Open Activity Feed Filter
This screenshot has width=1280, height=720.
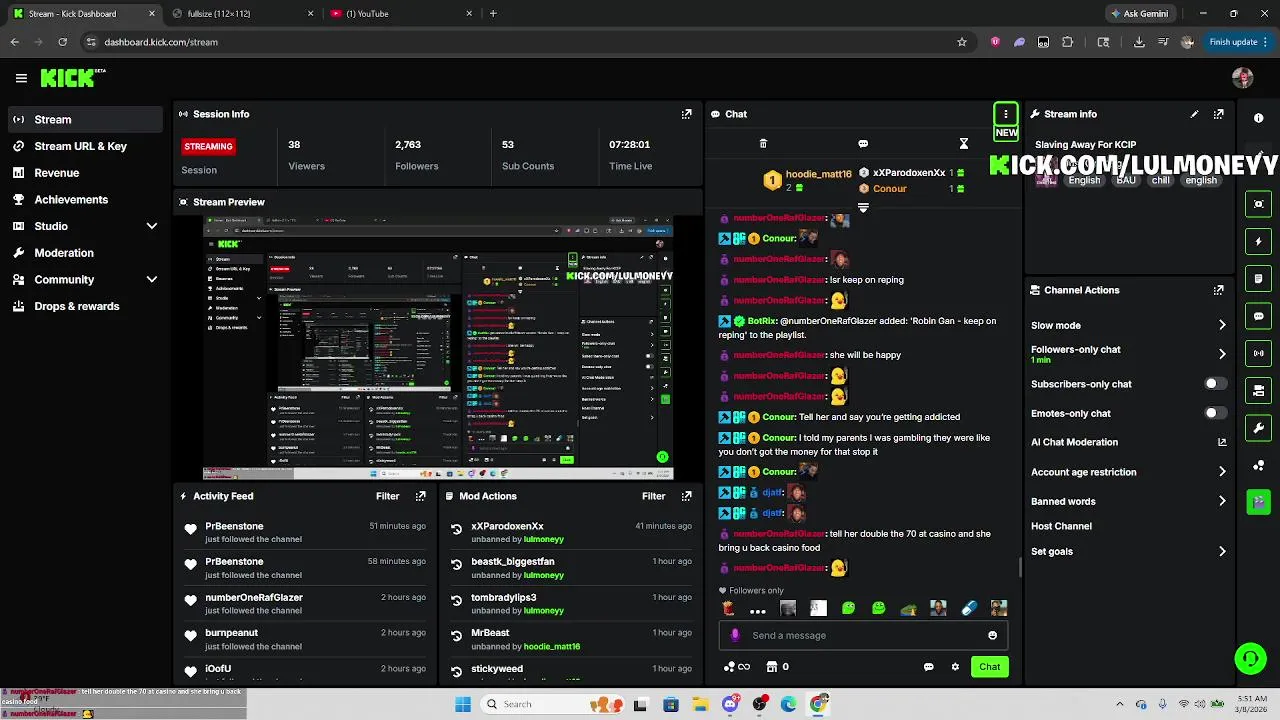[x=387, y=496]
